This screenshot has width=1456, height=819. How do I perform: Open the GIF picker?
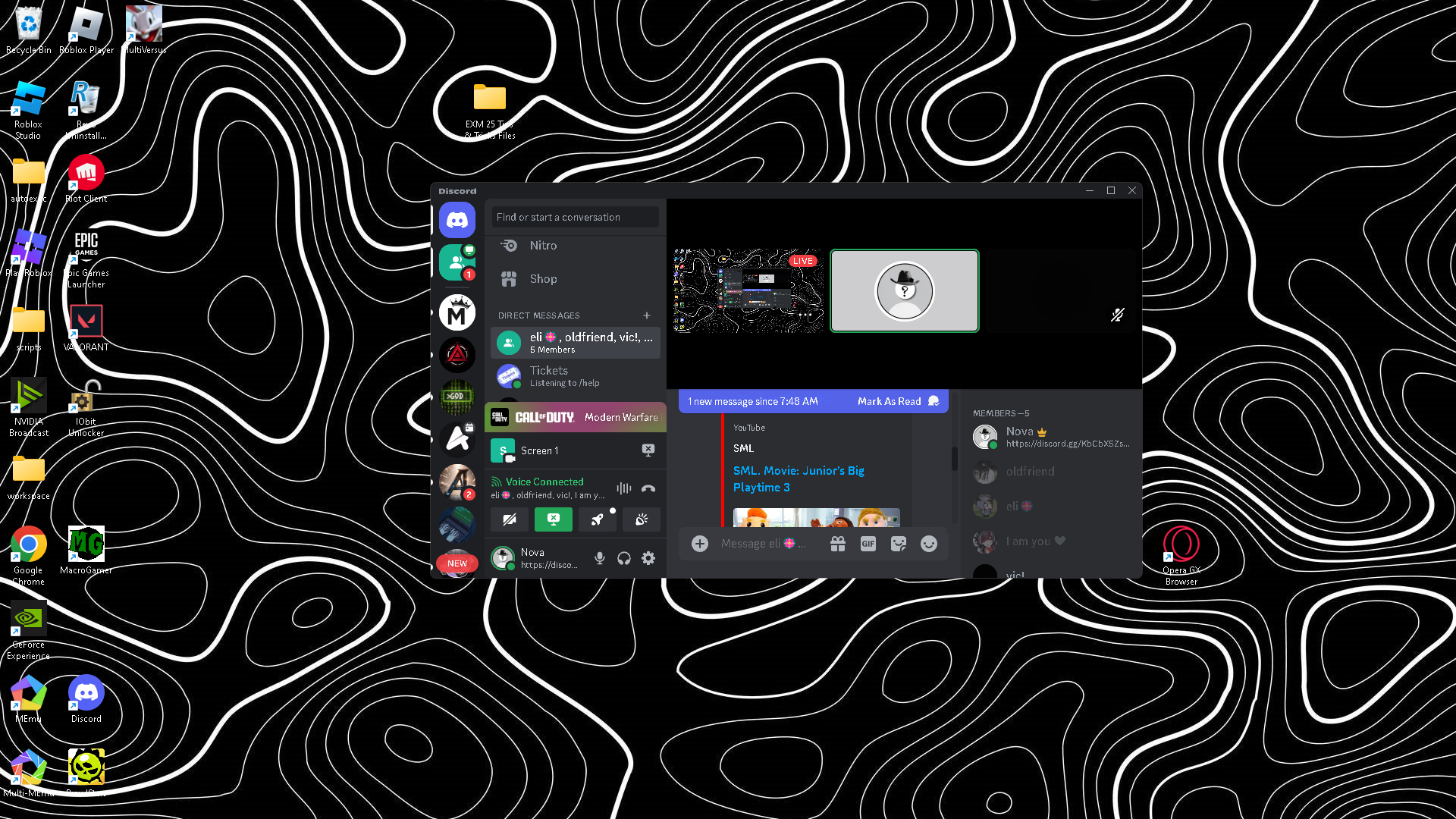[x=868, y=544]
